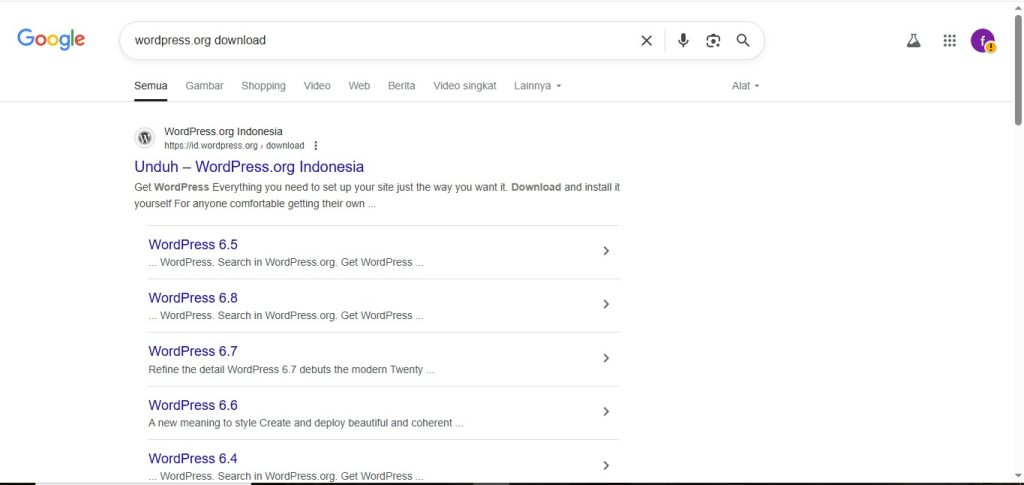Image resolution: width=1024 pixels, height=485 pixels.
Task: Click the magnifying glass search button
Action: click(743, 41)
